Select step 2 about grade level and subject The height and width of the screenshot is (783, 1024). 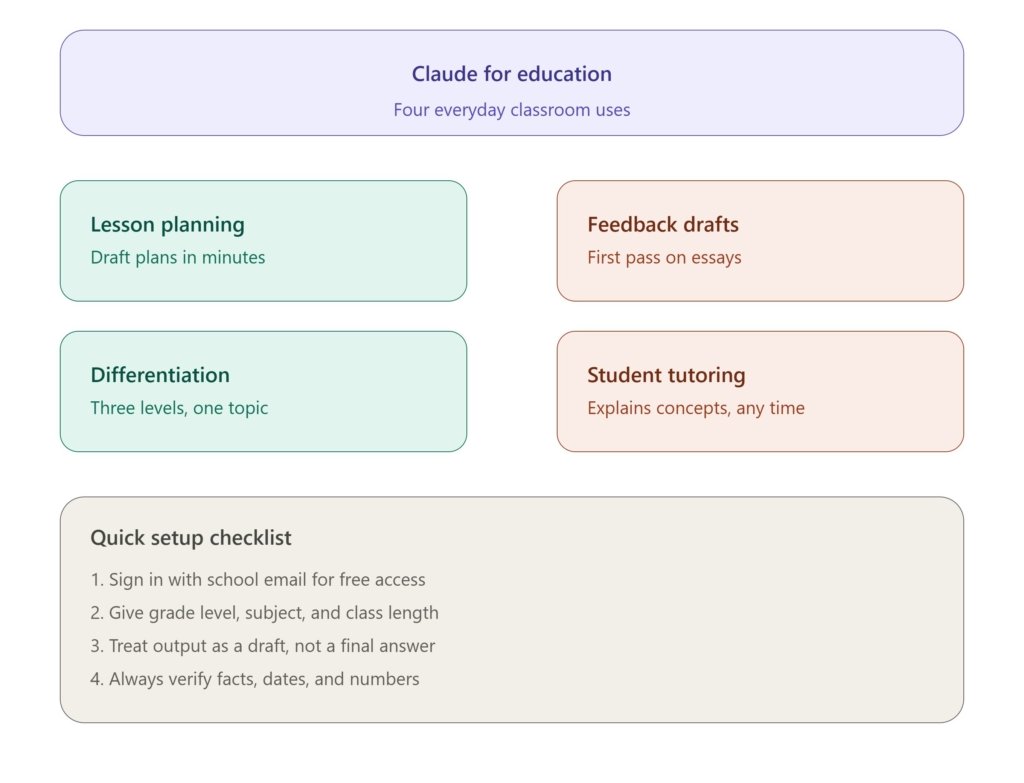click(x=264, y=613)
